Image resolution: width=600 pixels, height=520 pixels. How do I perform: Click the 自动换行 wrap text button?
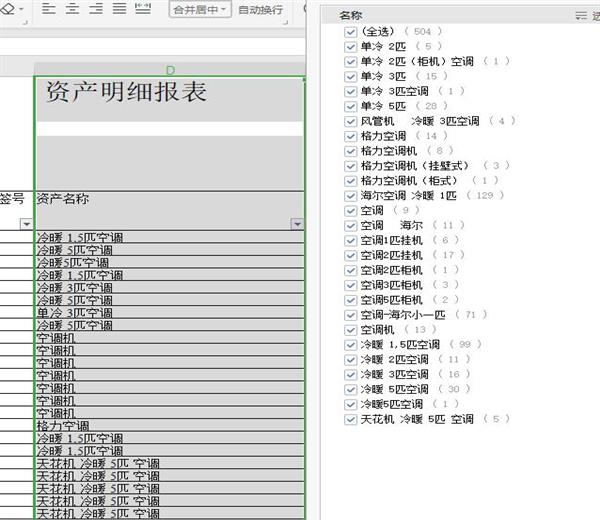[x=259, y=9]
